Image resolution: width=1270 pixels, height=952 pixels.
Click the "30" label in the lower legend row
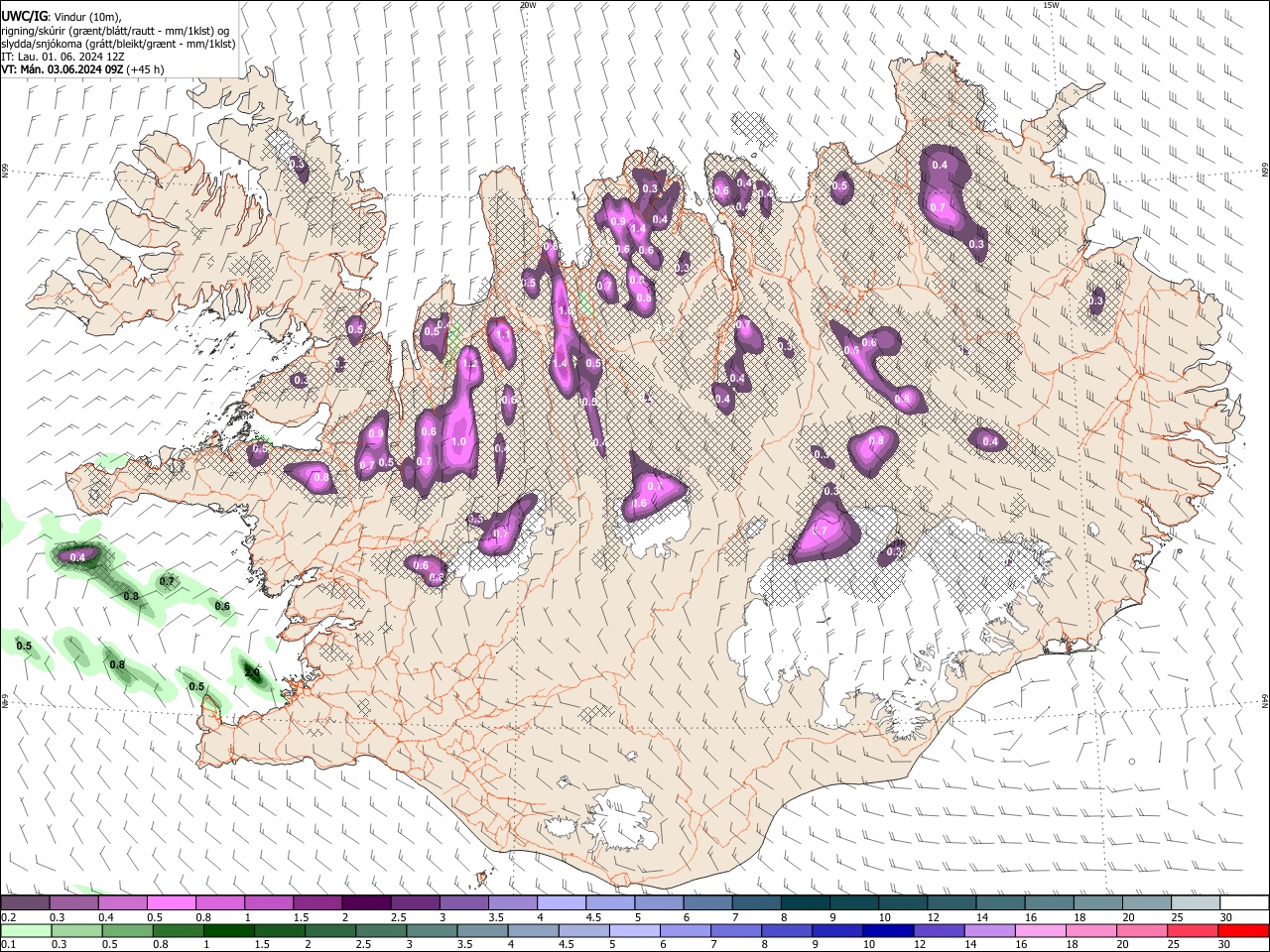(x=1225, y=945)
